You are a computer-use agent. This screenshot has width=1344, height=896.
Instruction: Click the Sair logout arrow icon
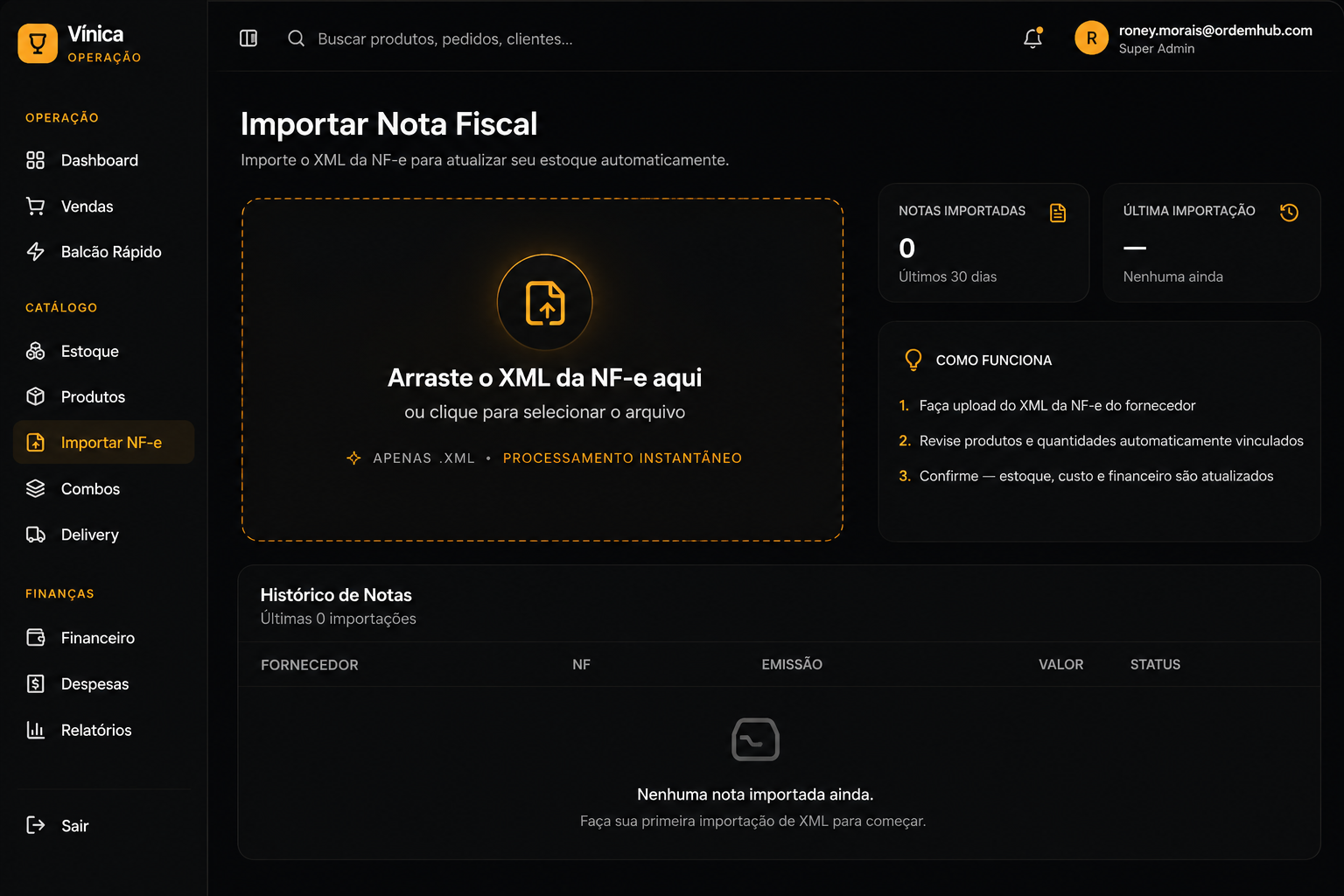point(35,825)
